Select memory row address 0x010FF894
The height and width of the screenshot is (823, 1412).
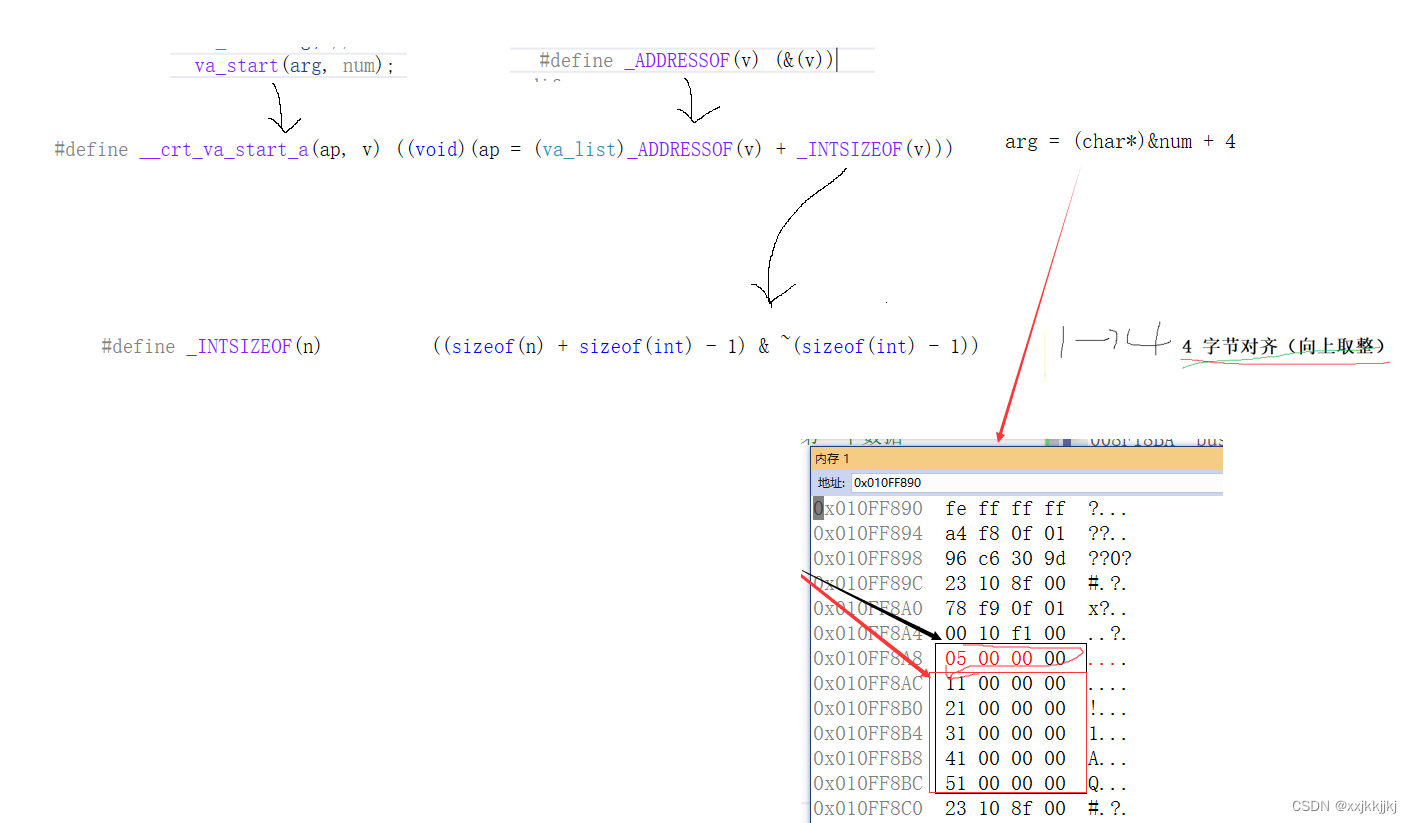tap(868, 534)
